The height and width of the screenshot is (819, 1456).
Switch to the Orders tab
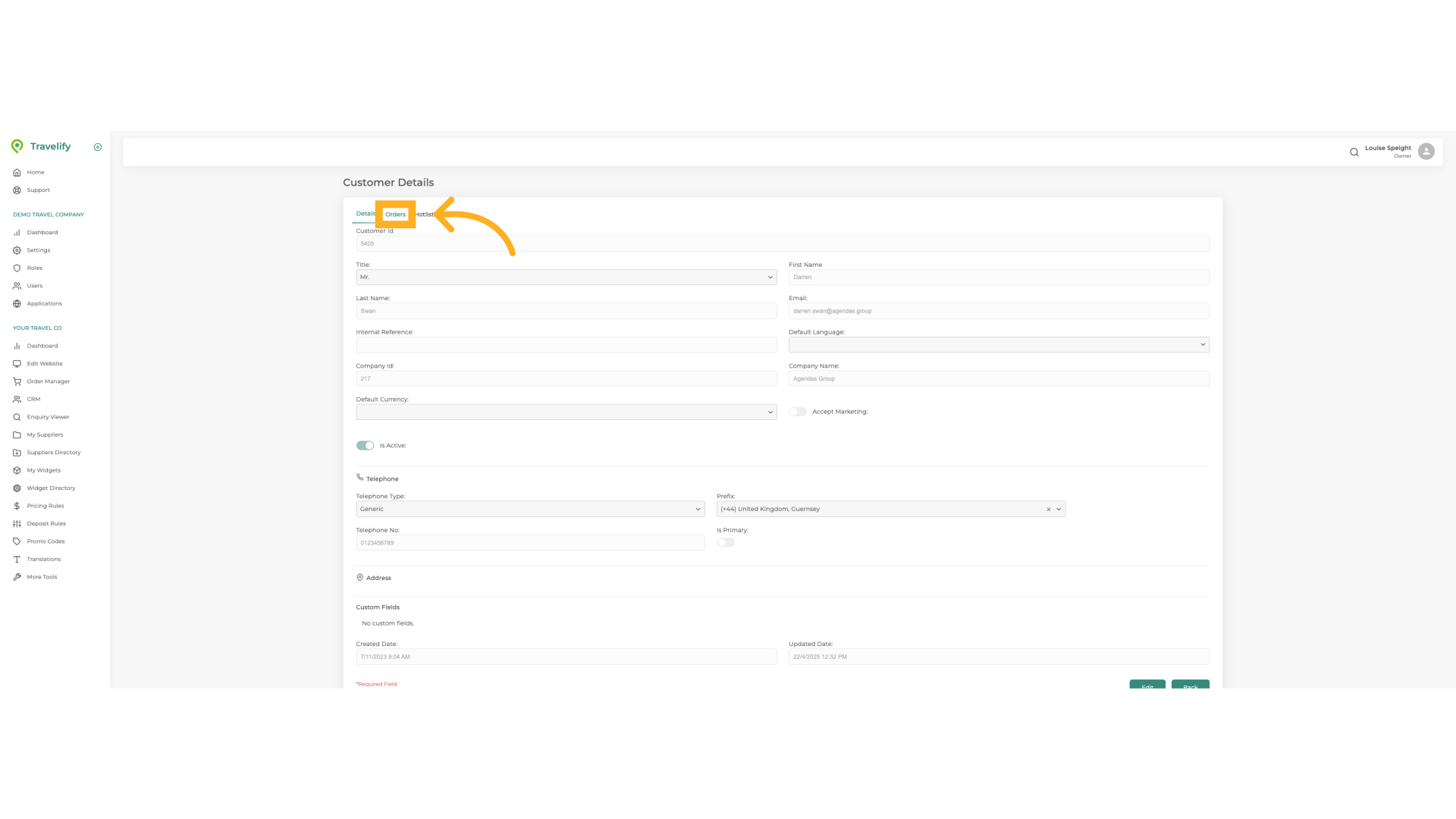pyautogui.click(x=395, y=215)
